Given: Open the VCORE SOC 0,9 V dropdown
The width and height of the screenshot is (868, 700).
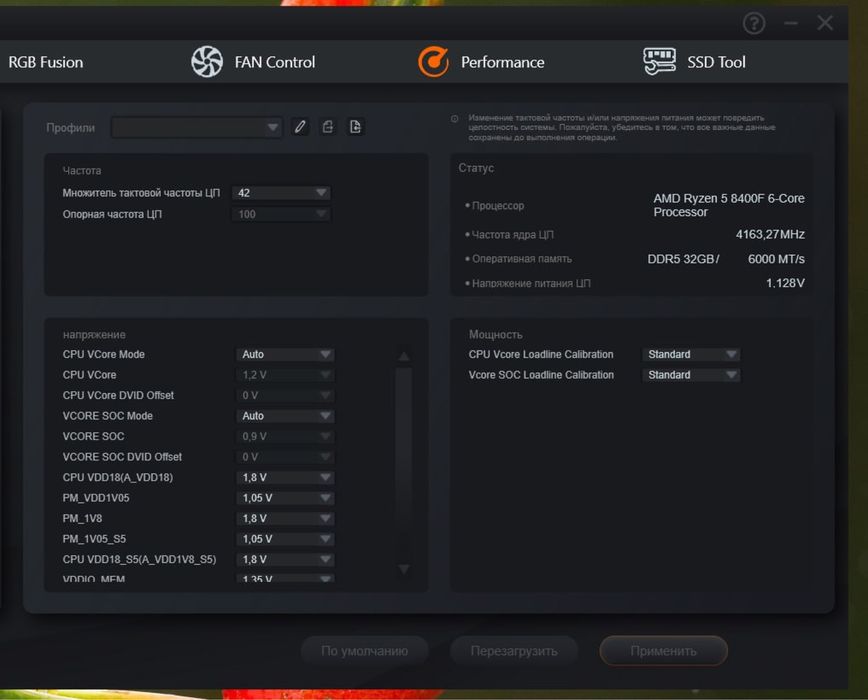Looking at the screenshot, I should tap(285, 436).
